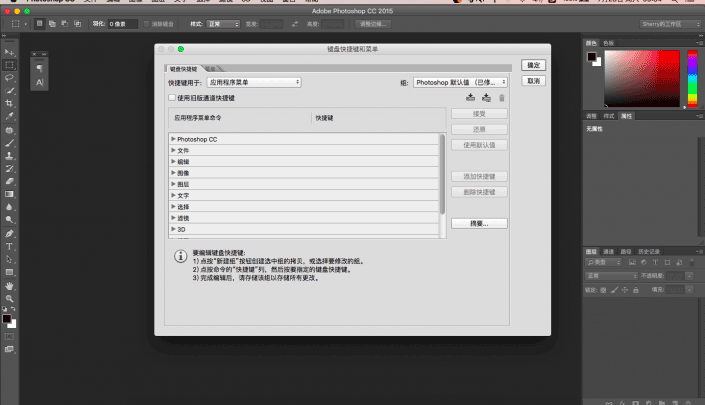Expand the 滤镜 command group

[173, 218]
